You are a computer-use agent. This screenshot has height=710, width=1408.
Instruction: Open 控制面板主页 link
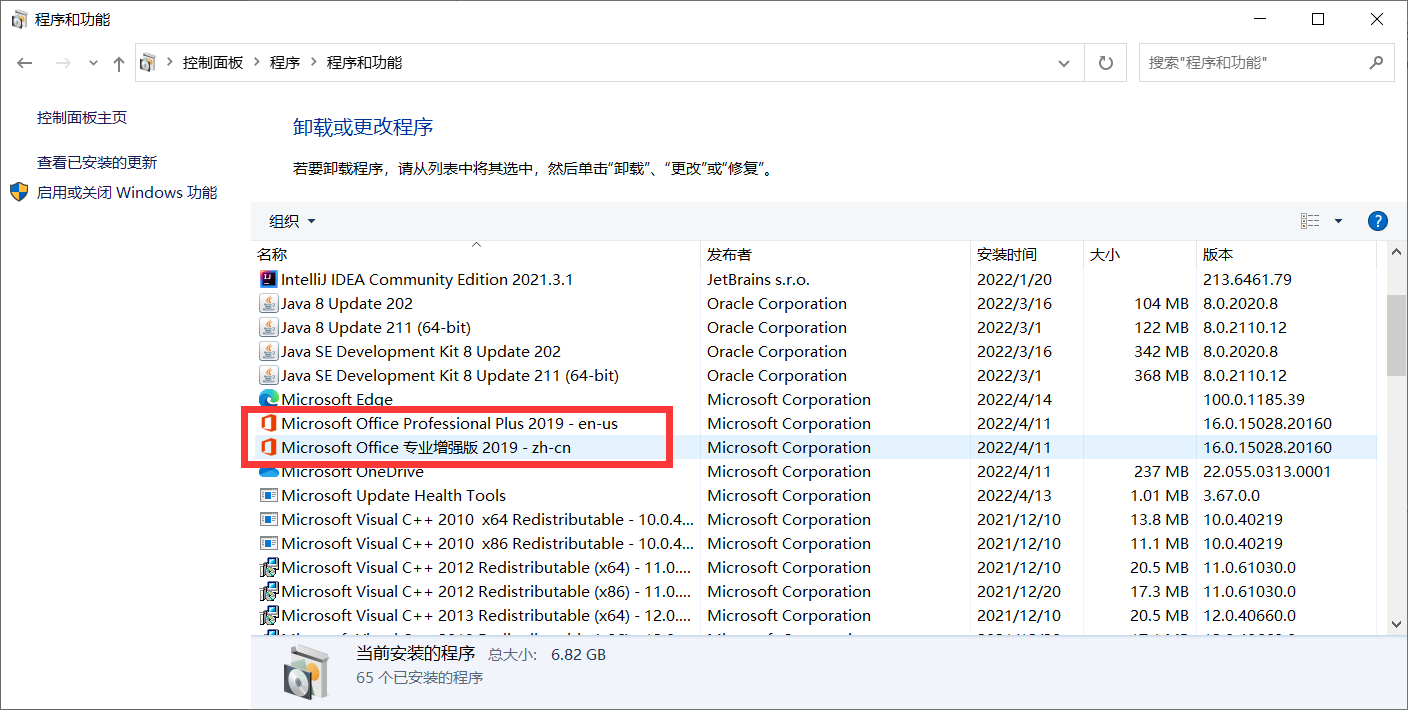click(82, 118)
